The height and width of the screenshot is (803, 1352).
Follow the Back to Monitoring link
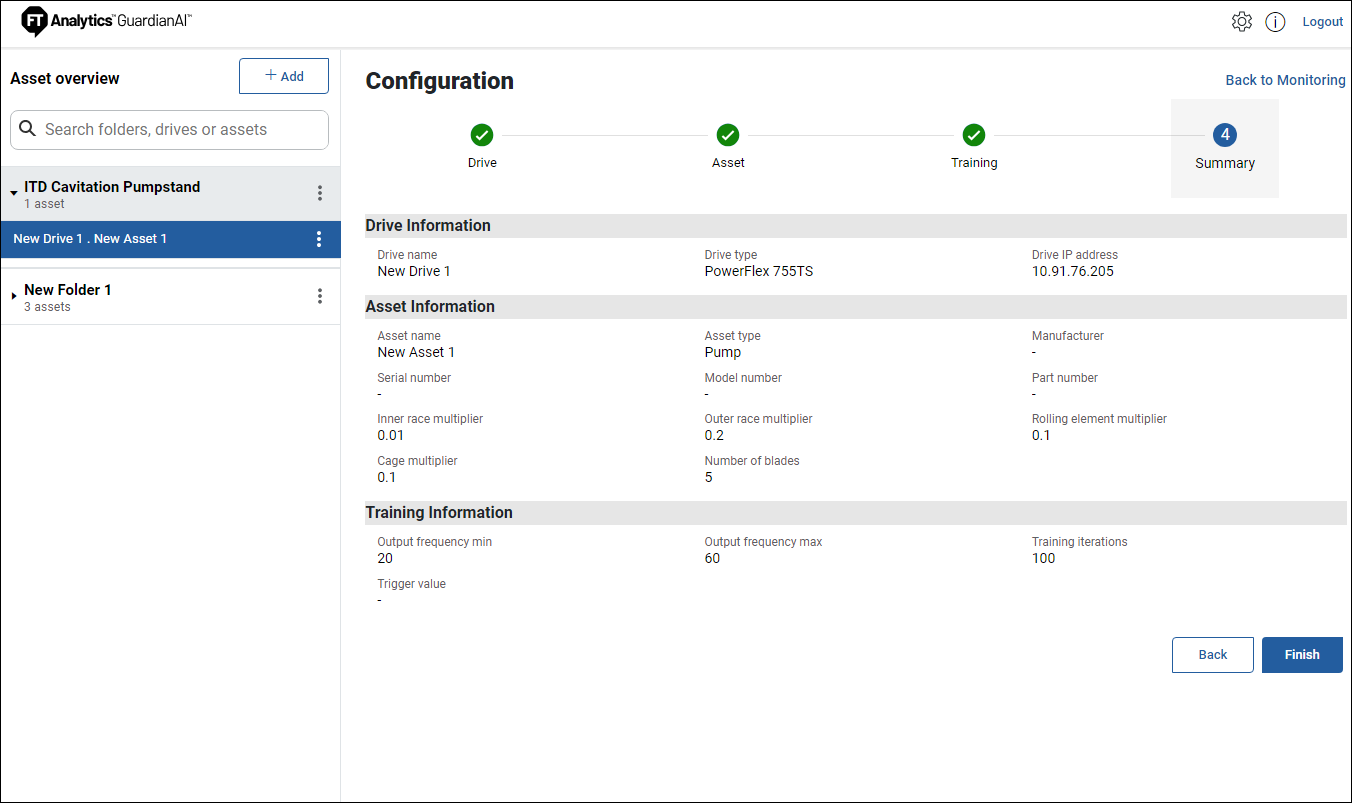coord(1285,80)
